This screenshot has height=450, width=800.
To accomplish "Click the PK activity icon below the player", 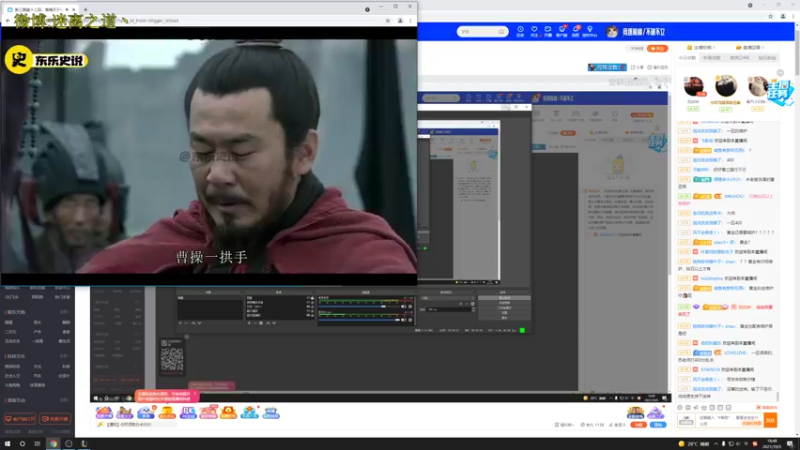I will click(x=188, y=412).
